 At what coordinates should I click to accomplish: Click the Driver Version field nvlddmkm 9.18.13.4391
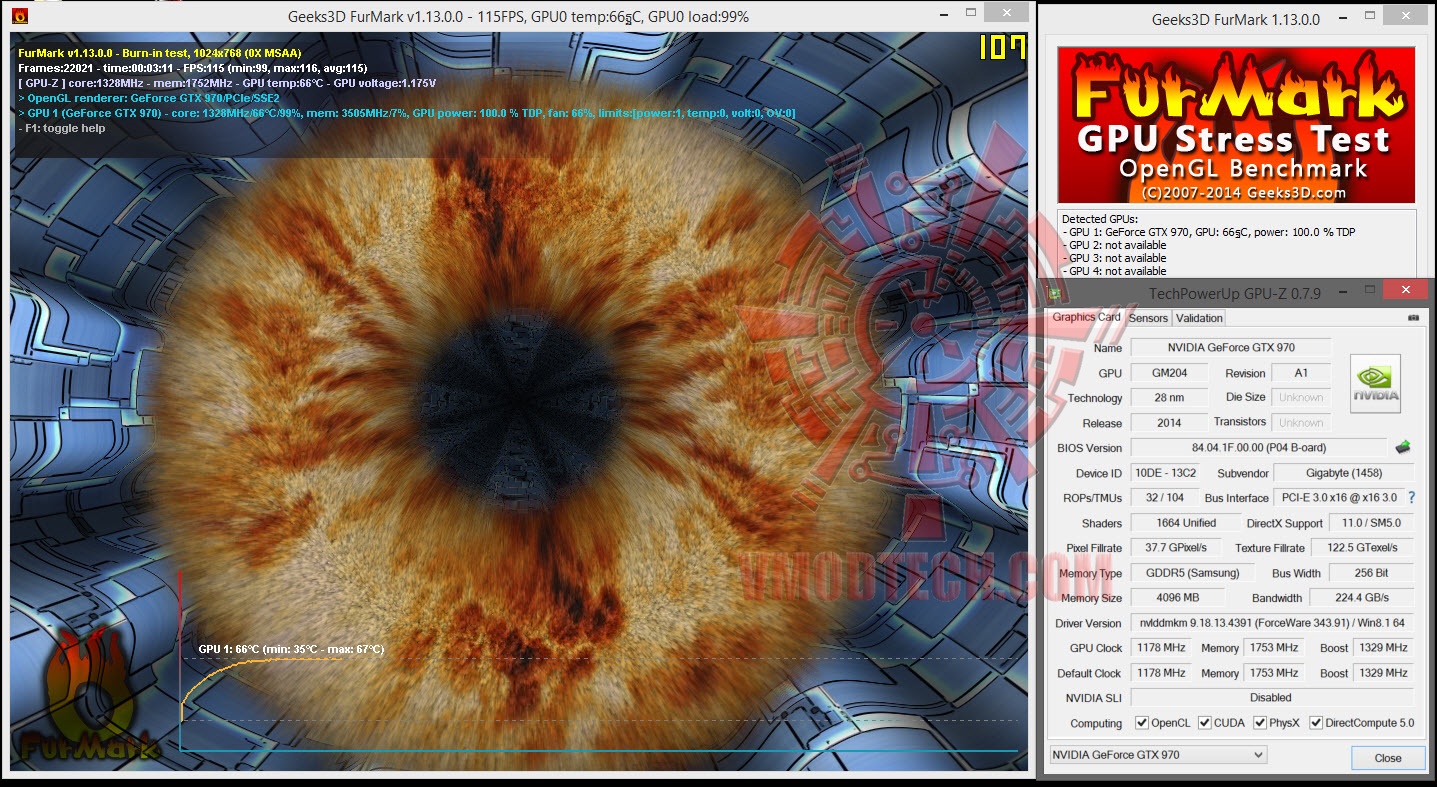coord(1272,623)
